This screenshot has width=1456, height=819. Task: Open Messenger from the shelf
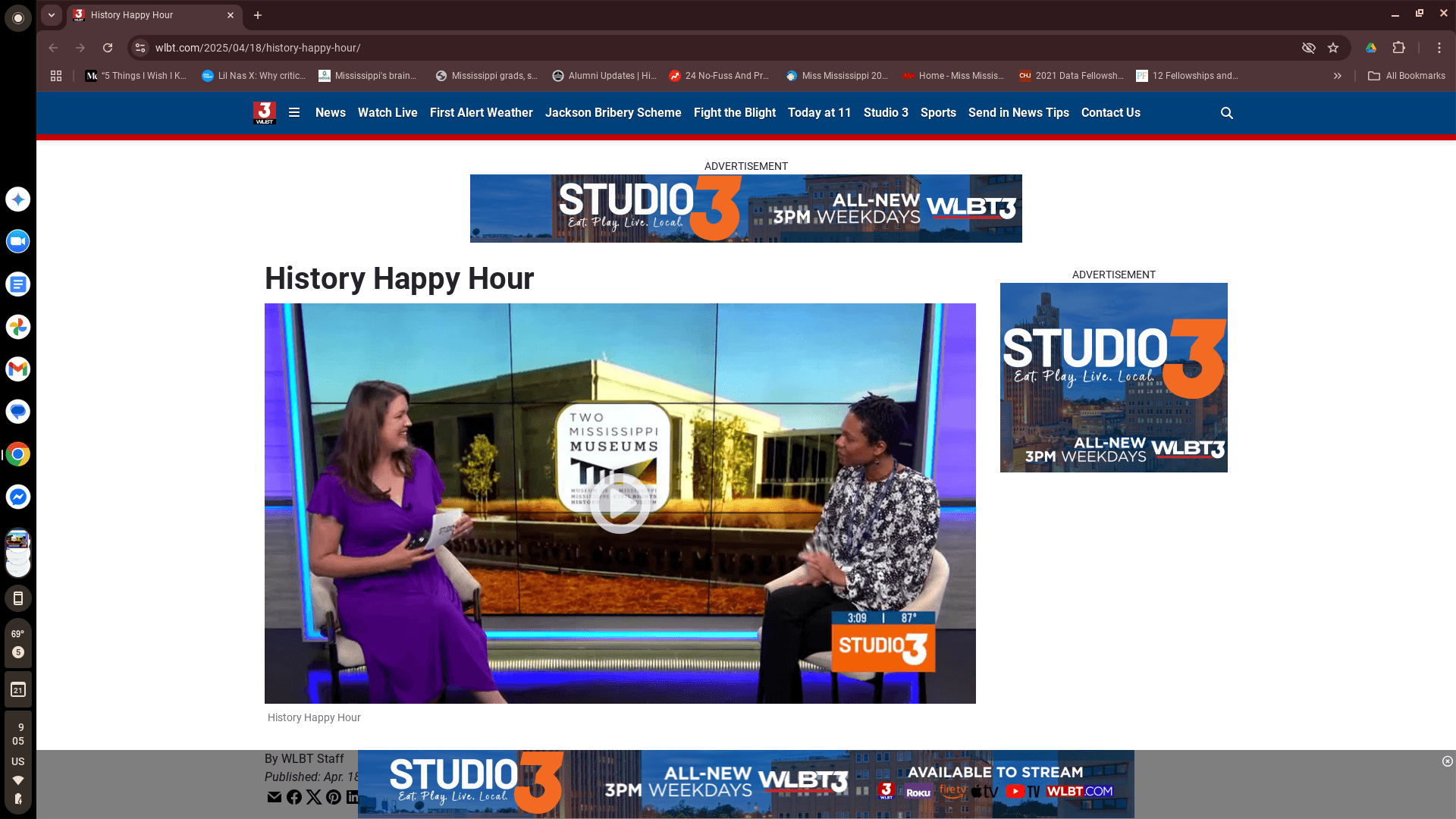click(18, 497)
